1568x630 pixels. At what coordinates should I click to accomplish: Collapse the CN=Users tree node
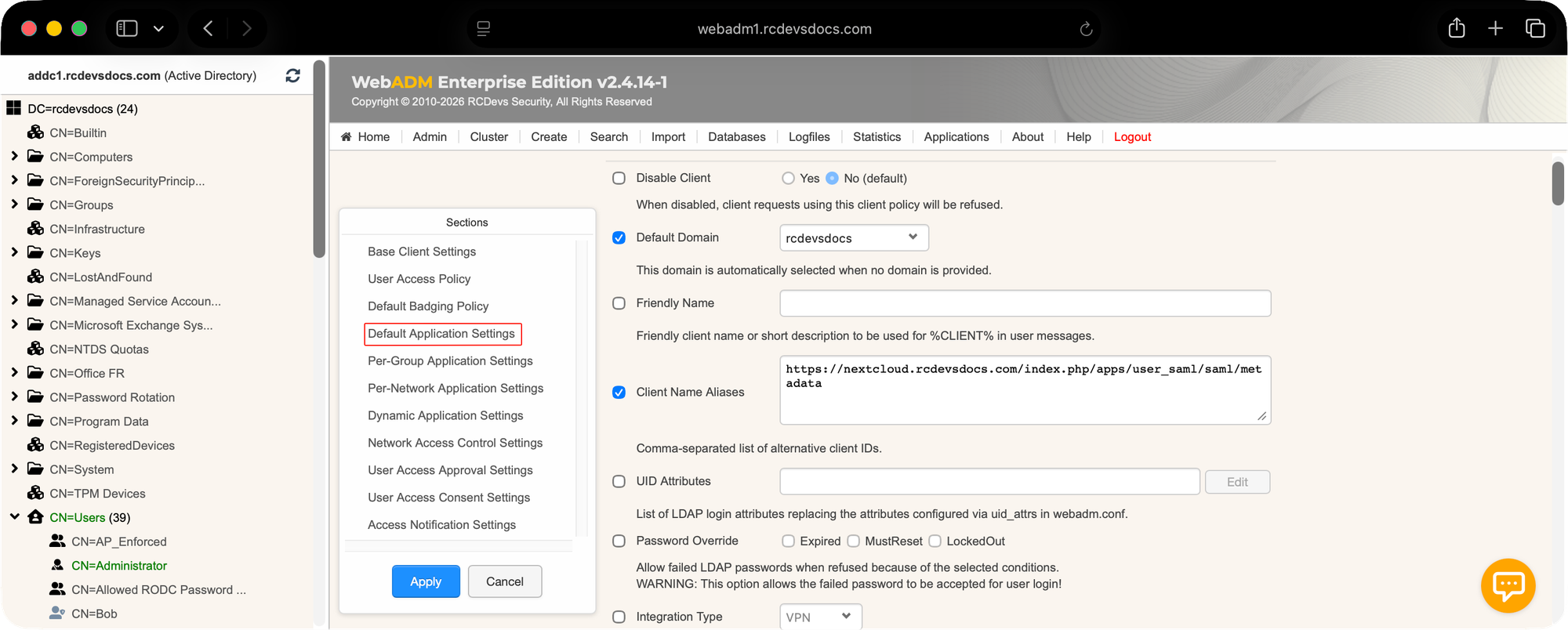point(14,516)
